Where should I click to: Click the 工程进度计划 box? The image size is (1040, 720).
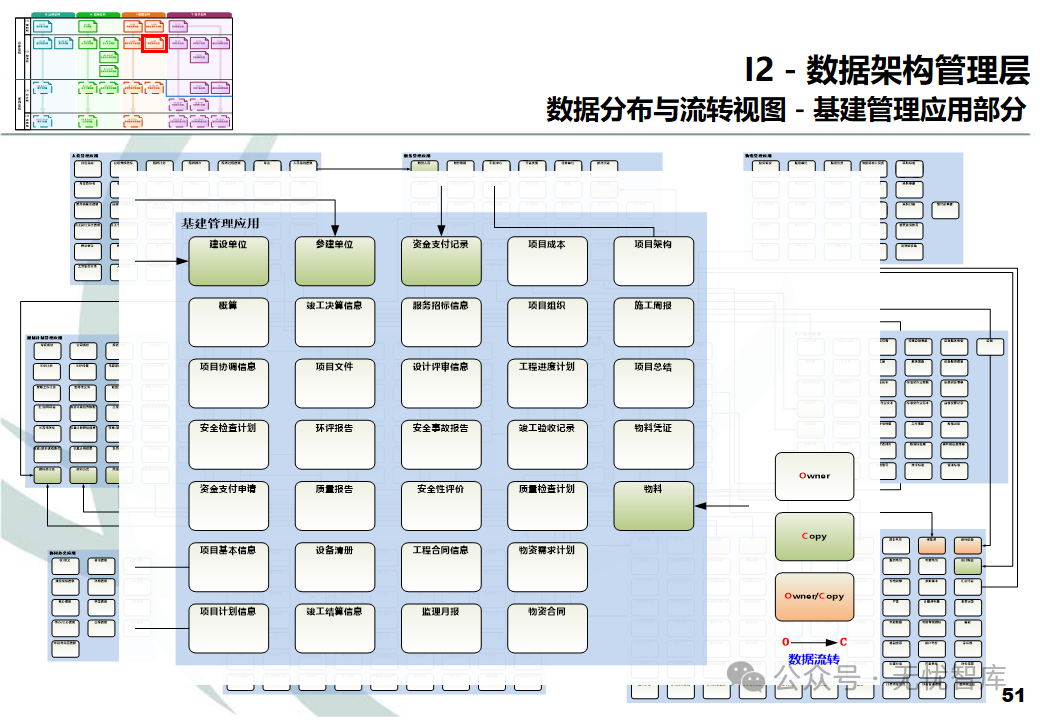(x=547, y=383)
